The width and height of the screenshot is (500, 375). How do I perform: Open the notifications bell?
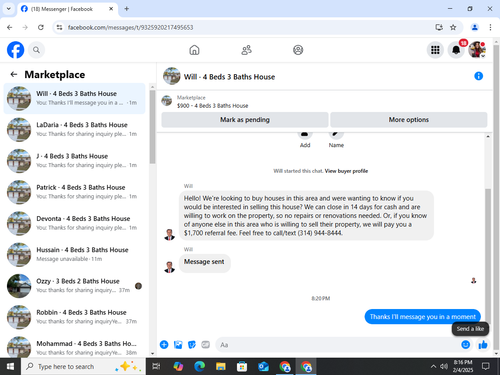pos(456,50)
